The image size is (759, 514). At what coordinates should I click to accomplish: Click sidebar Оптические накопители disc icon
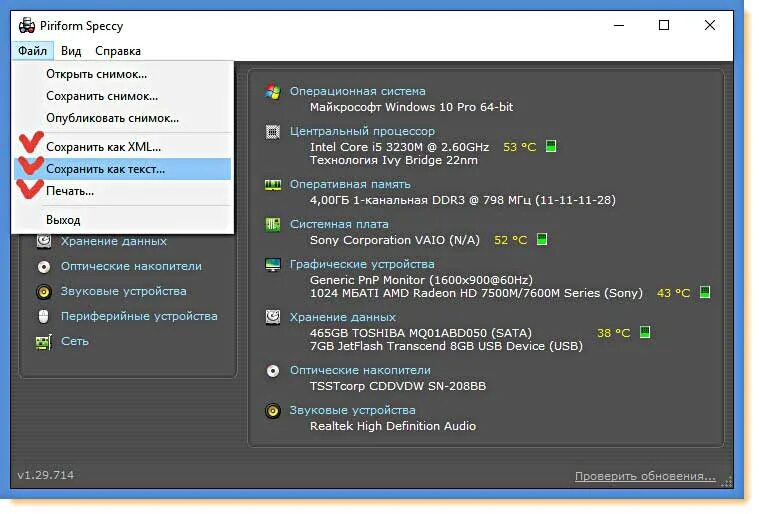point(44,266)
